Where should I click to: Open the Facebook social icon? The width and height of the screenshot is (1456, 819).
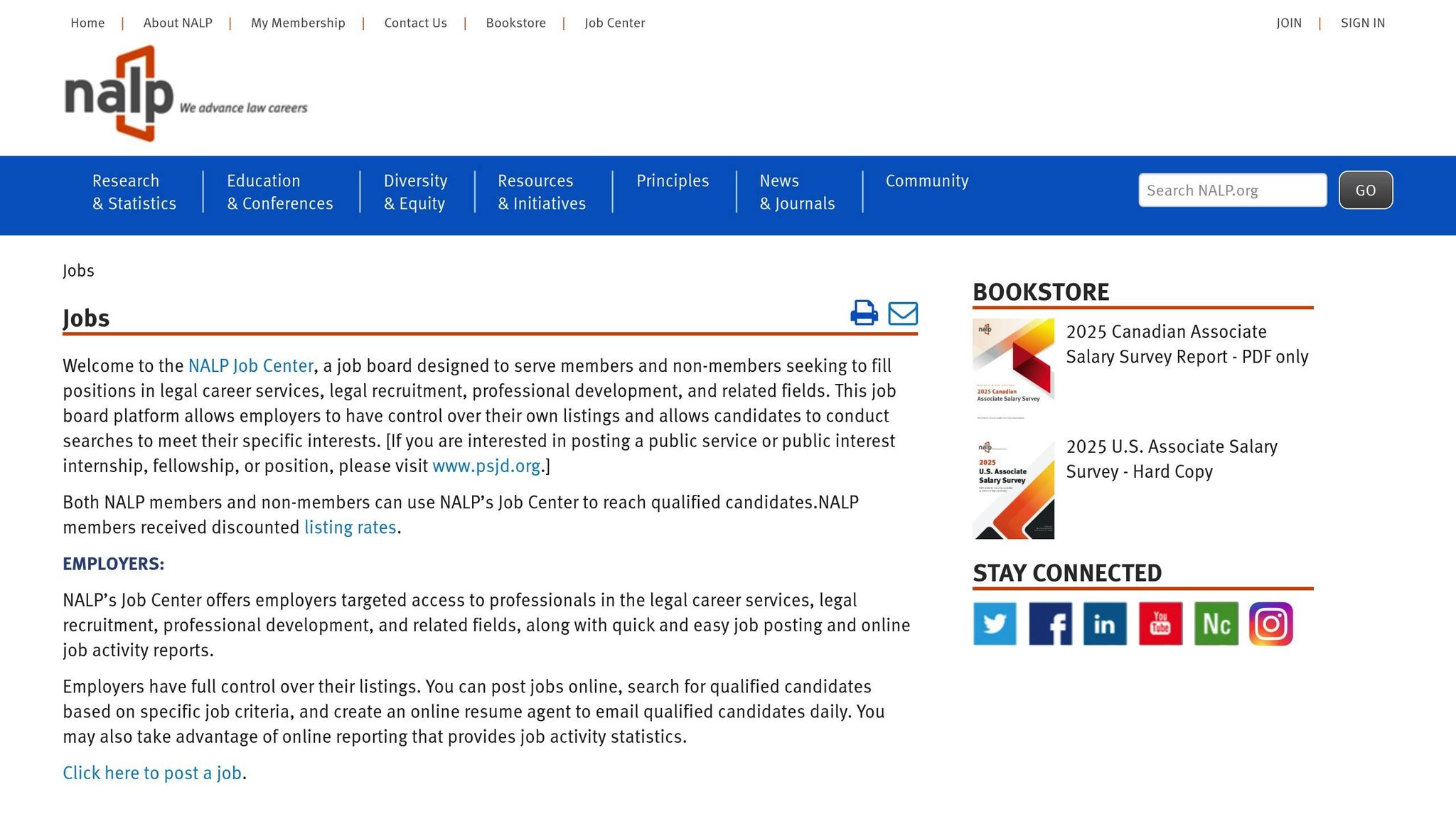[1050, 623]
